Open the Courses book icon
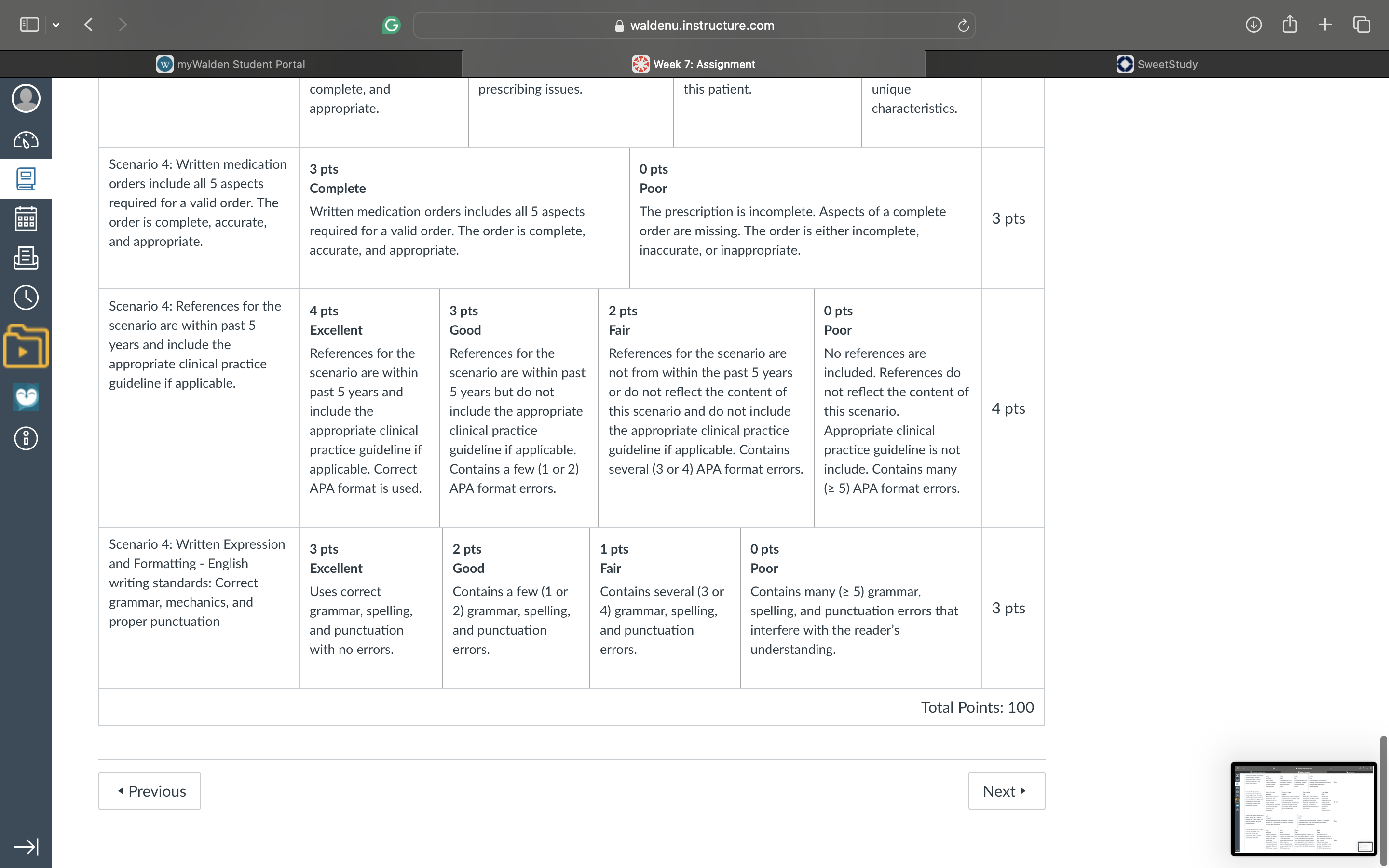Viewport: 1389px width, 868px height. (x=26, y=178)
